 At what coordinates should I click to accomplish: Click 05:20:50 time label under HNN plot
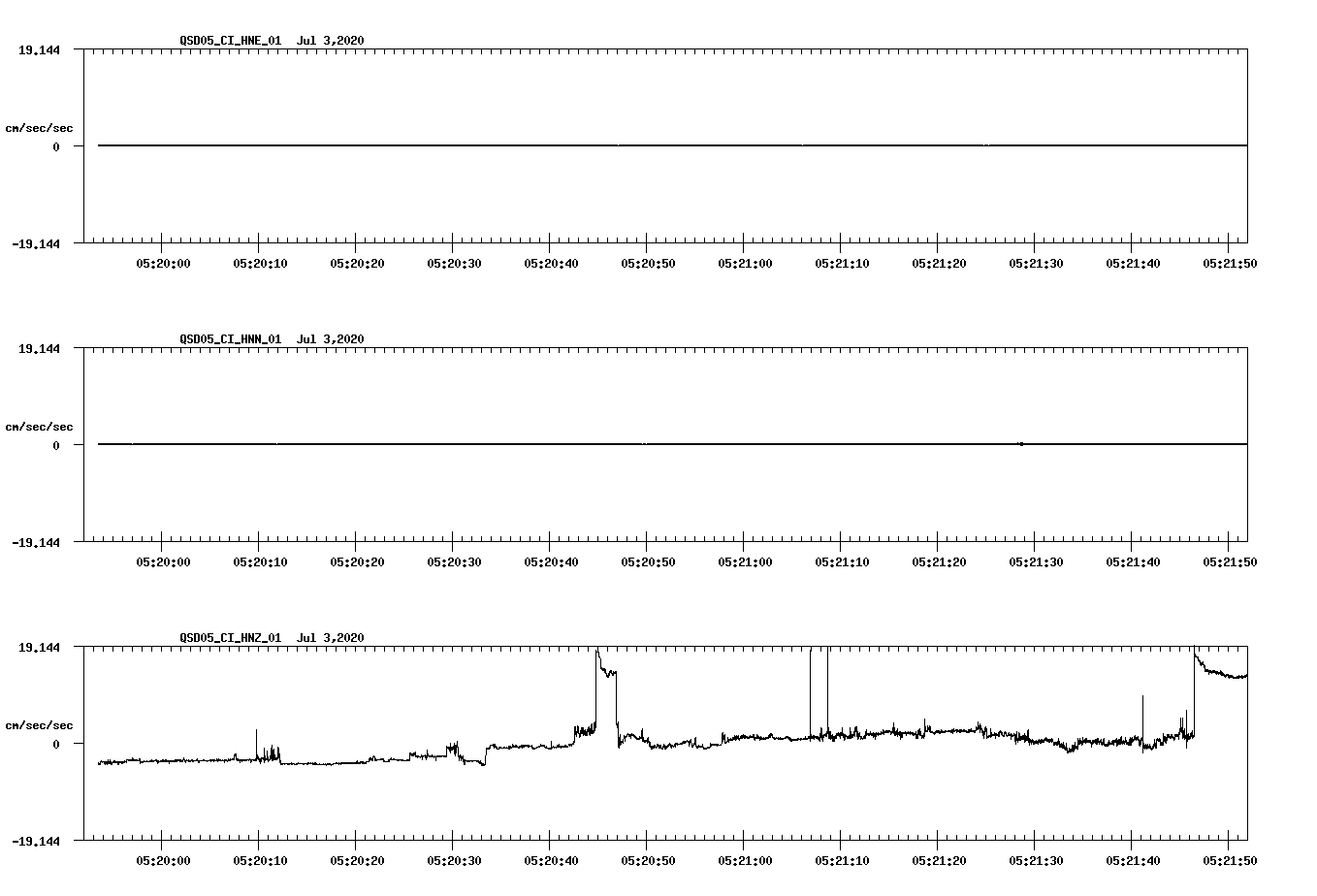(x=648, y=561)
